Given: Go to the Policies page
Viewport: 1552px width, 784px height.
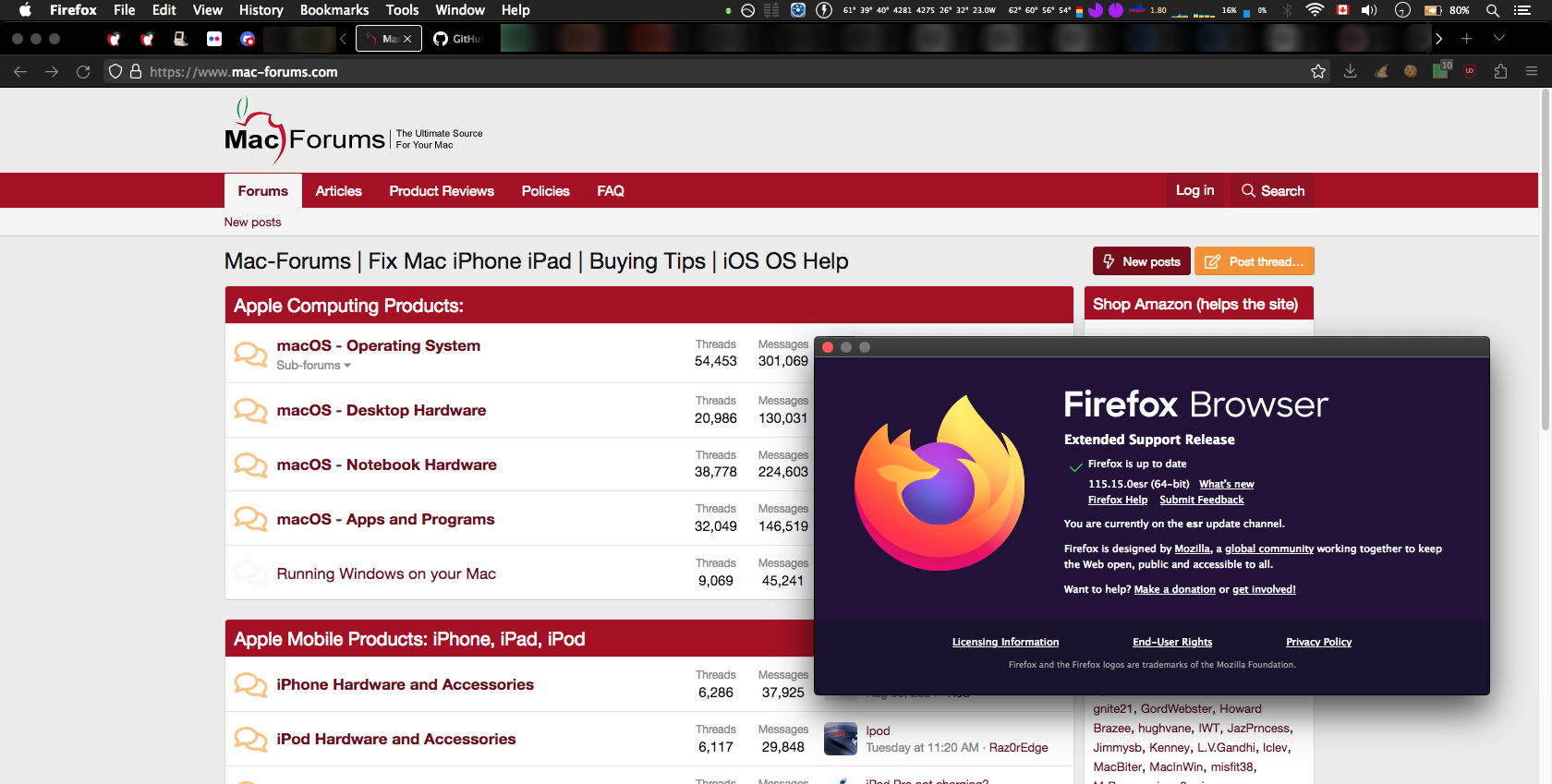Looking at the screenshot, I should [546, 191].
